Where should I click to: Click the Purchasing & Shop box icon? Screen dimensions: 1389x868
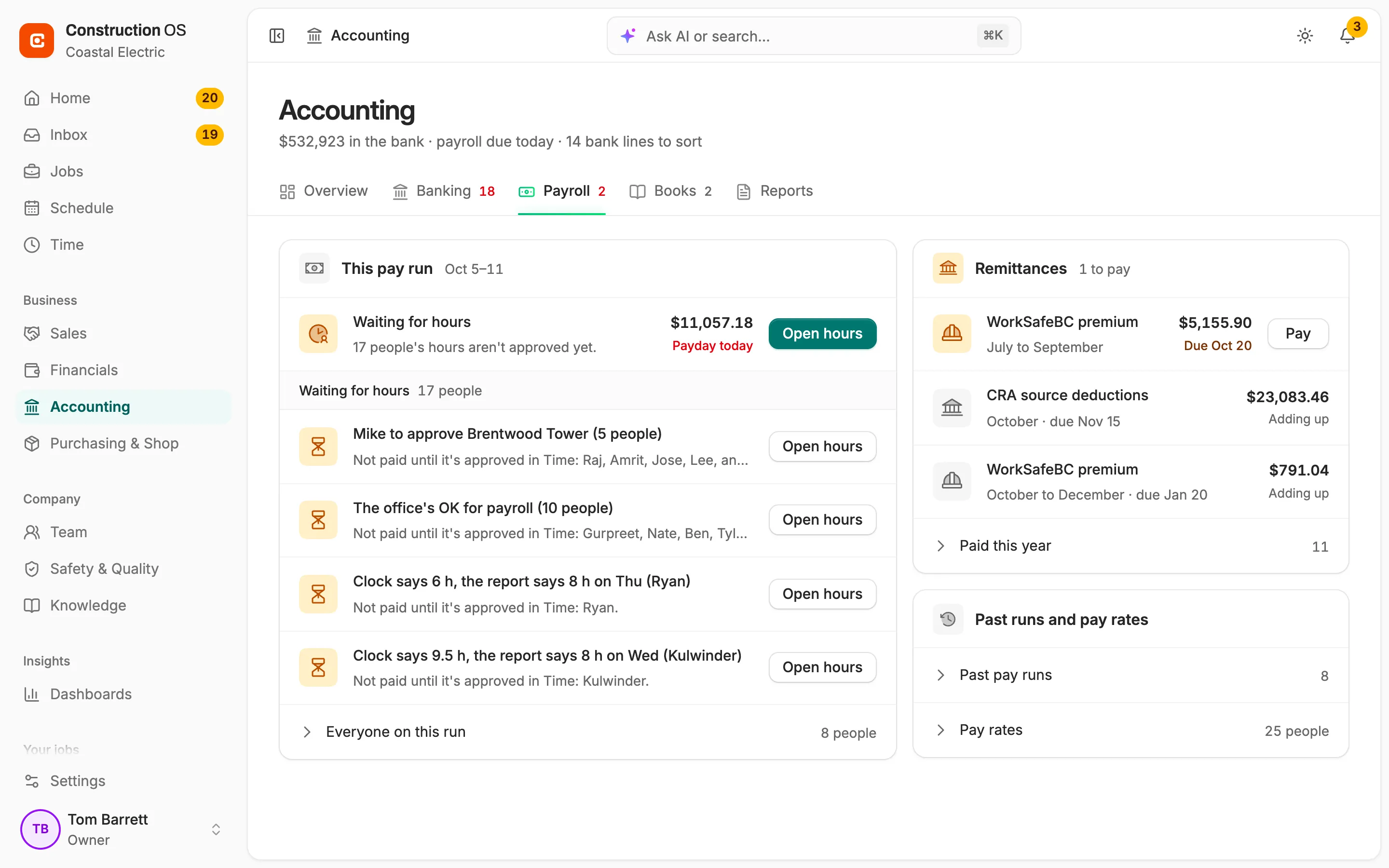pos(32,443)
